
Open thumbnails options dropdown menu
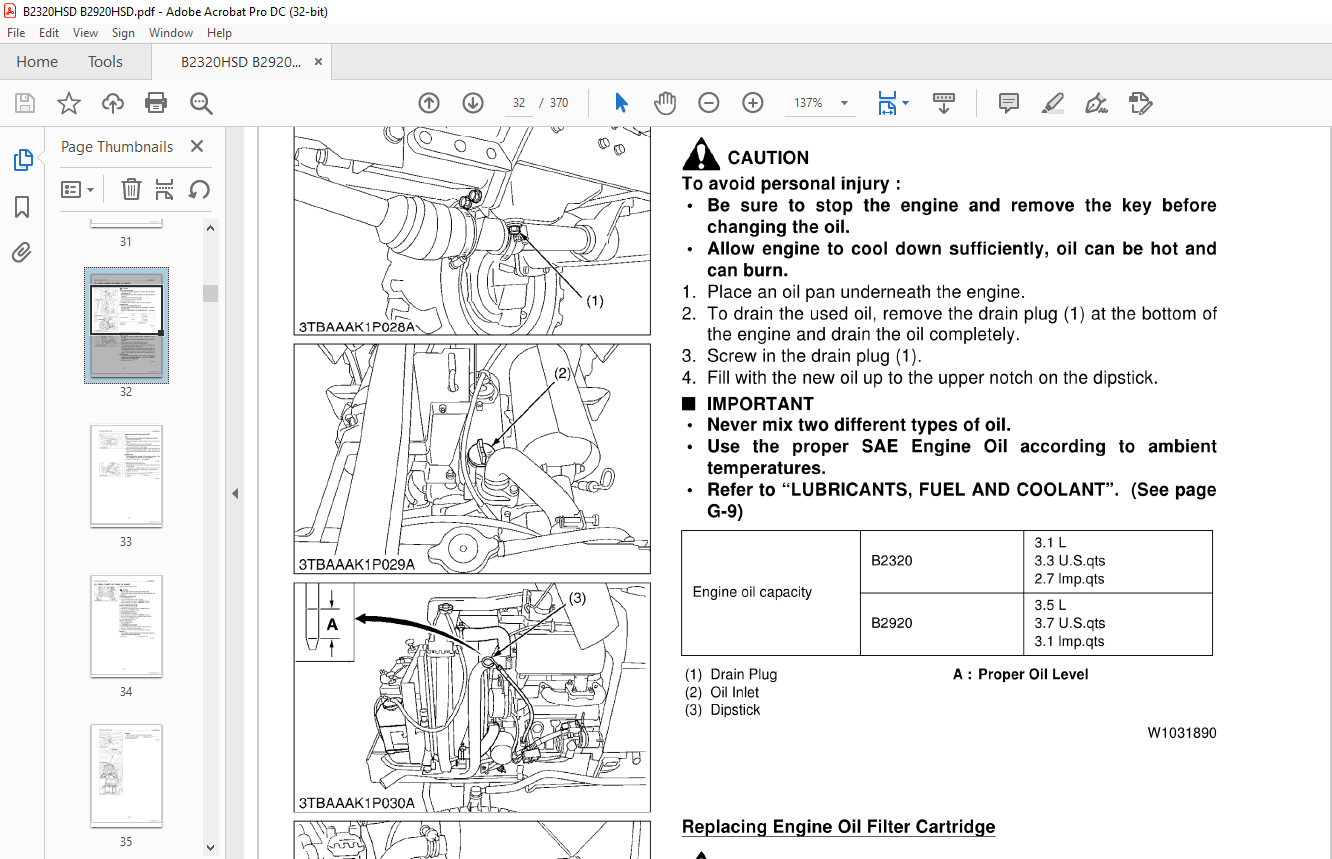tap(78, 189)
